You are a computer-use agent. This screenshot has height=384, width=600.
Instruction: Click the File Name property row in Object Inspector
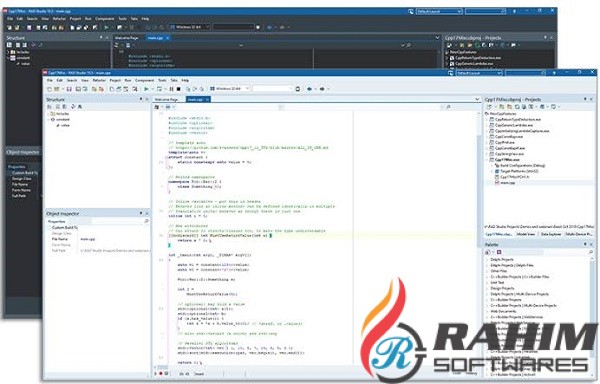[x=98, y=239]
